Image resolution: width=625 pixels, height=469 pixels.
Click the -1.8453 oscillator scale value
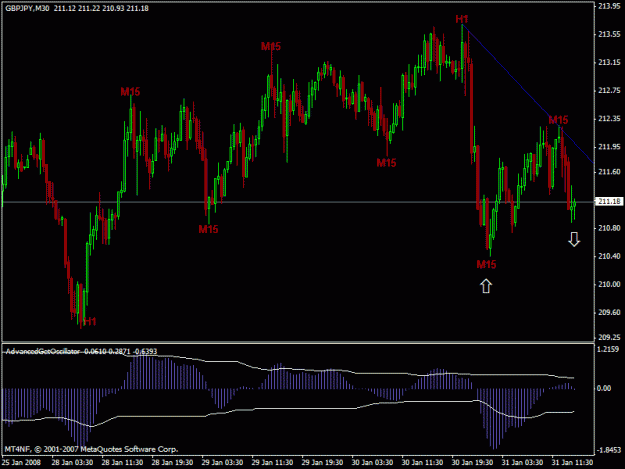click(x=609, y=450)
